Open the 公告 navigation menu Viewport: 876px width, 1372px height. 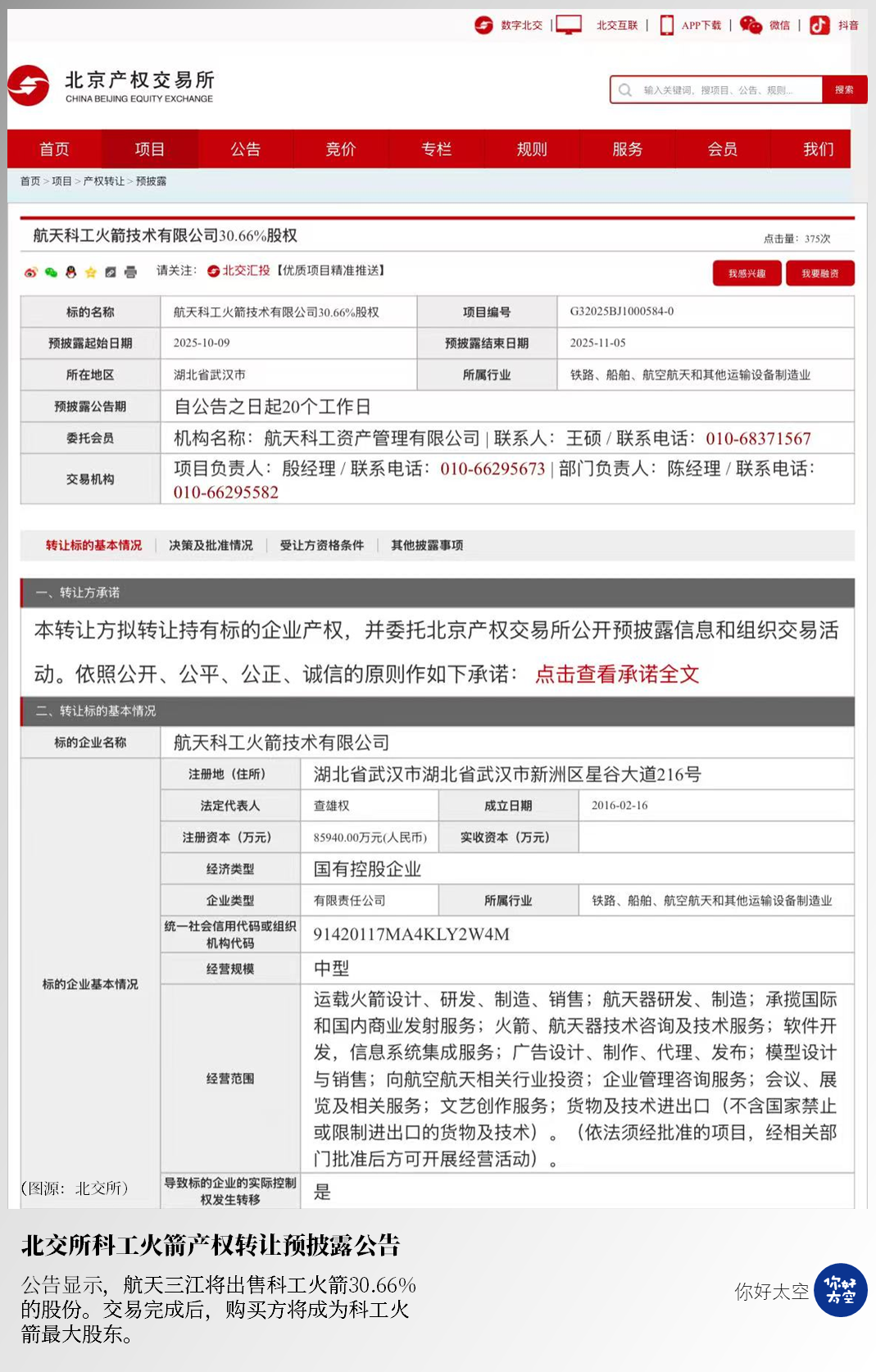(x=245, y=149)
